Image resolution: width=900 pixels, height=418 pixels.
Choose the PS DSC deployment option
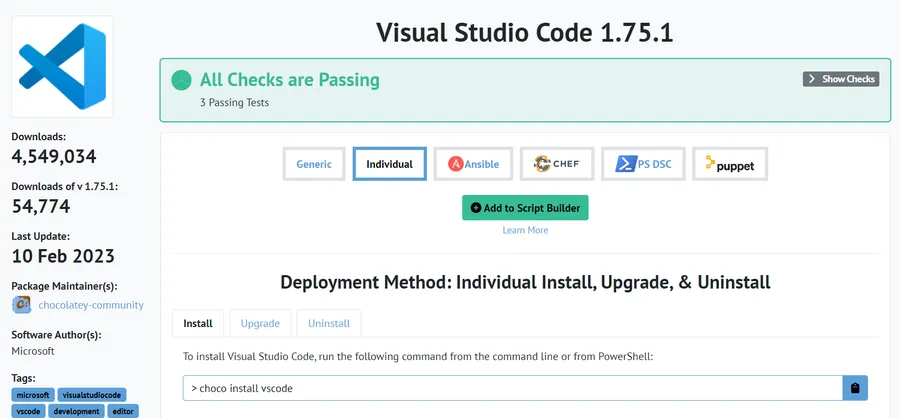[643, 164]
